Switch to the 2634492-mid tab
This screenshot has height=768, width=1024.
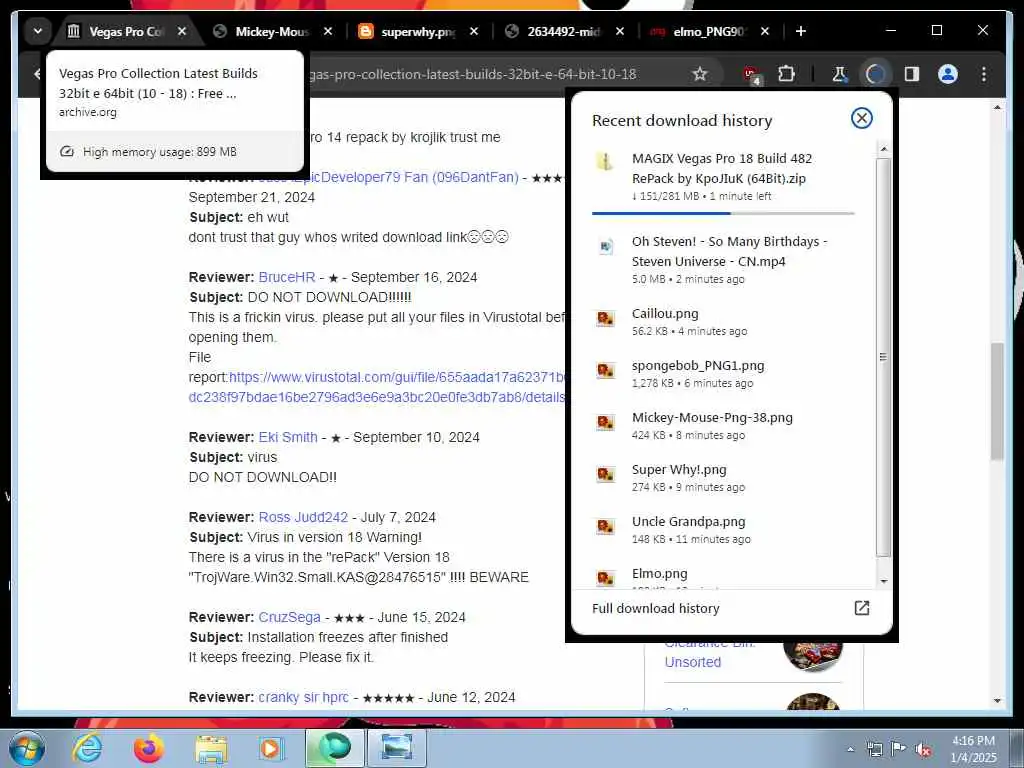(x=564, y=31)
